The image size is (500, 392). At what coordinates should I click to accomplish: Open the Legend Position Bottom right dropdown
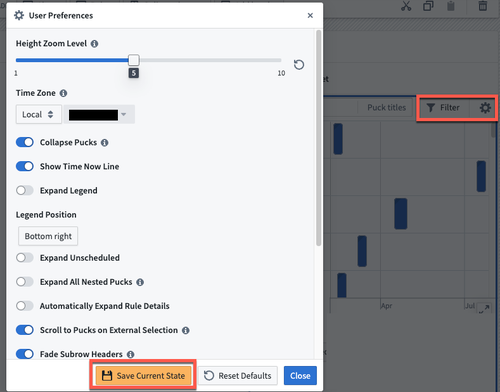(x=48, y=236)
